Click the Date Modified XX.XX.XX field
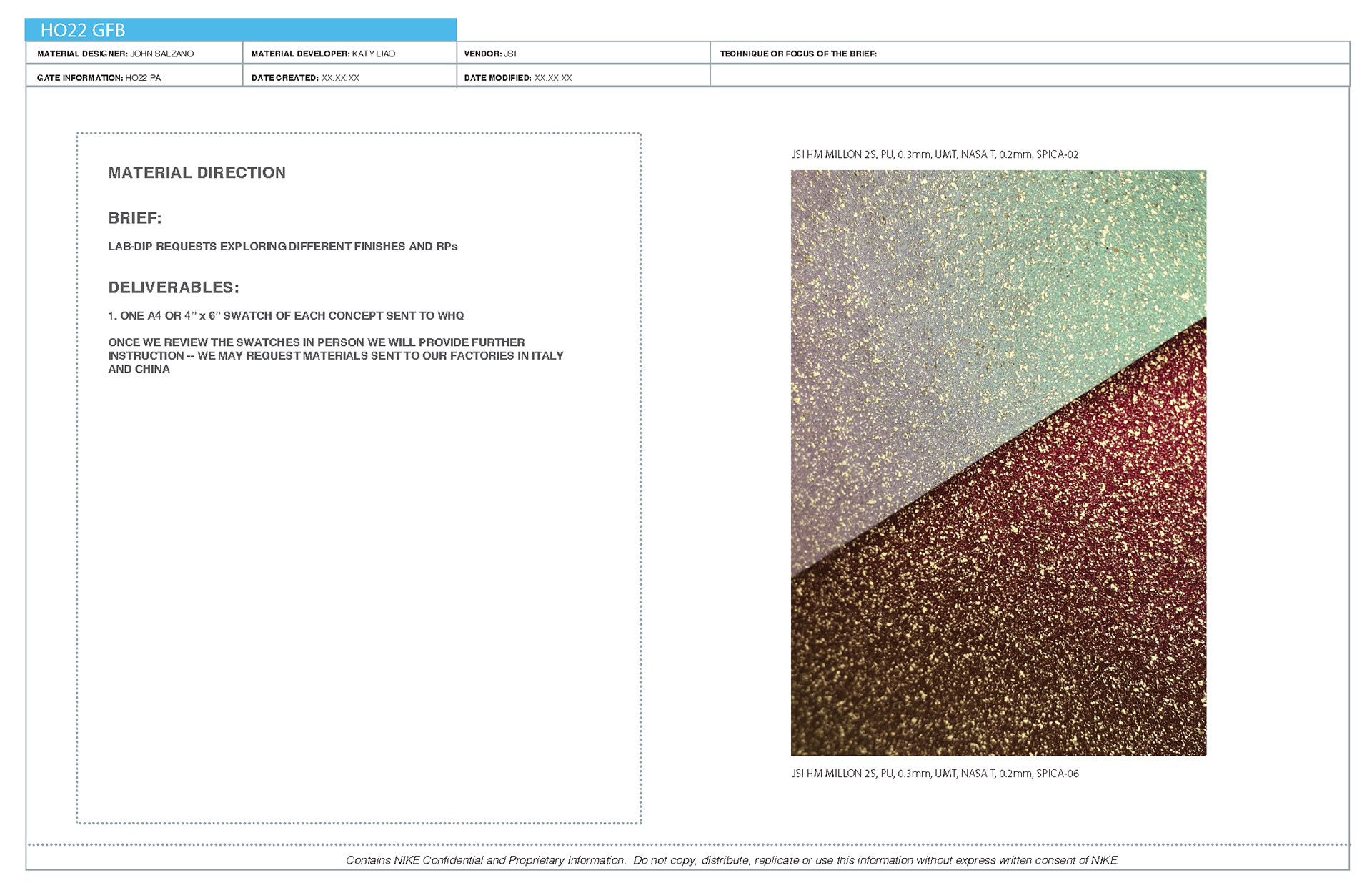Image resolution: width=1372 pixels, height=888 pixels. [x=518, y=77]
